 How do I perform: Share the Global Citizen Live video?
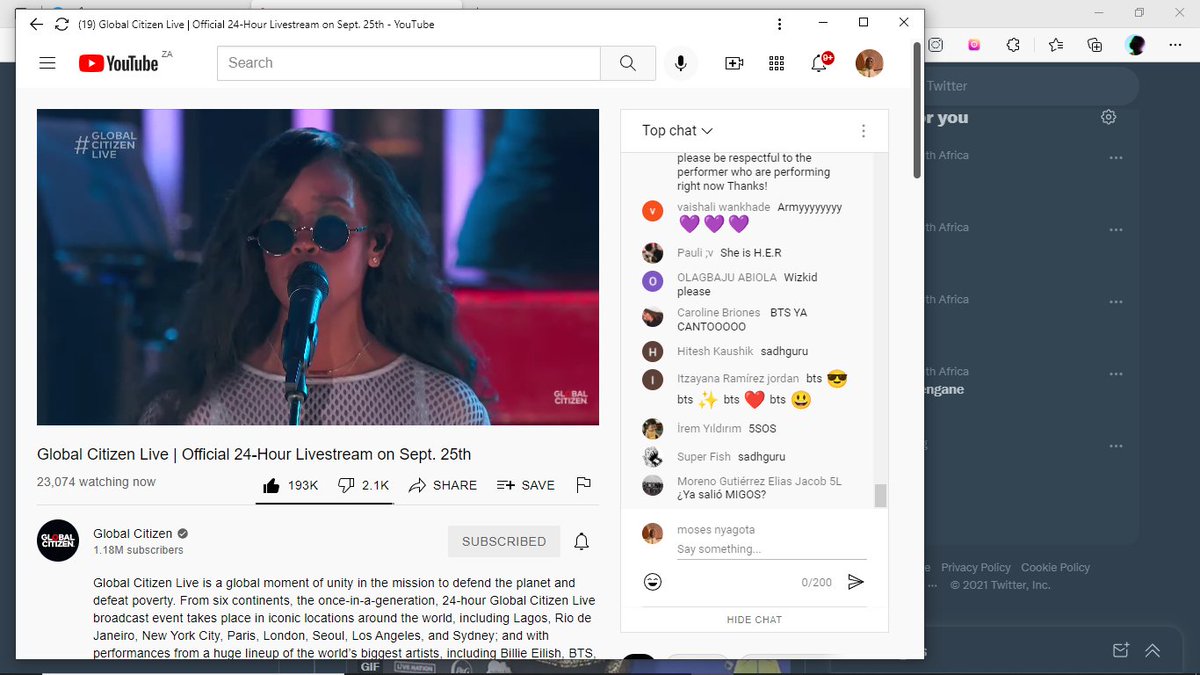point(443,485)
